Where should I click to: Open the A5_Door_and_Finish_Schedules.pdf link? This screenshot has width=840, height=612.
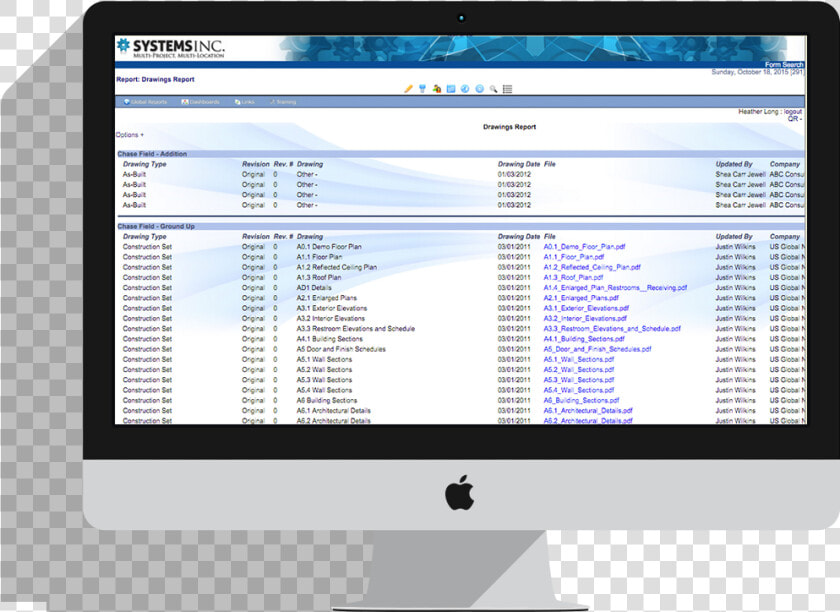click(597, 349)
